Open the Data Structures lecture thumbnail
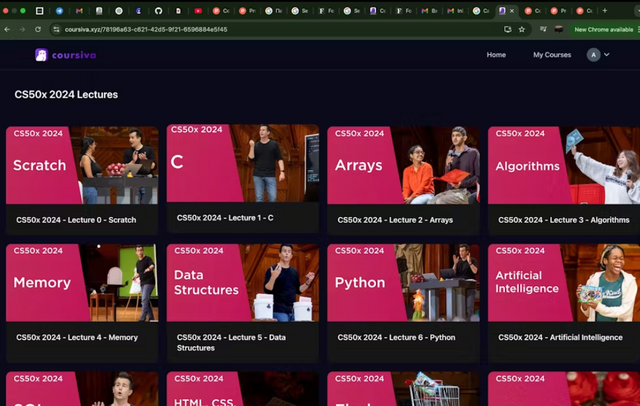Viewport: 640px width, 406px height. (242, 283)
